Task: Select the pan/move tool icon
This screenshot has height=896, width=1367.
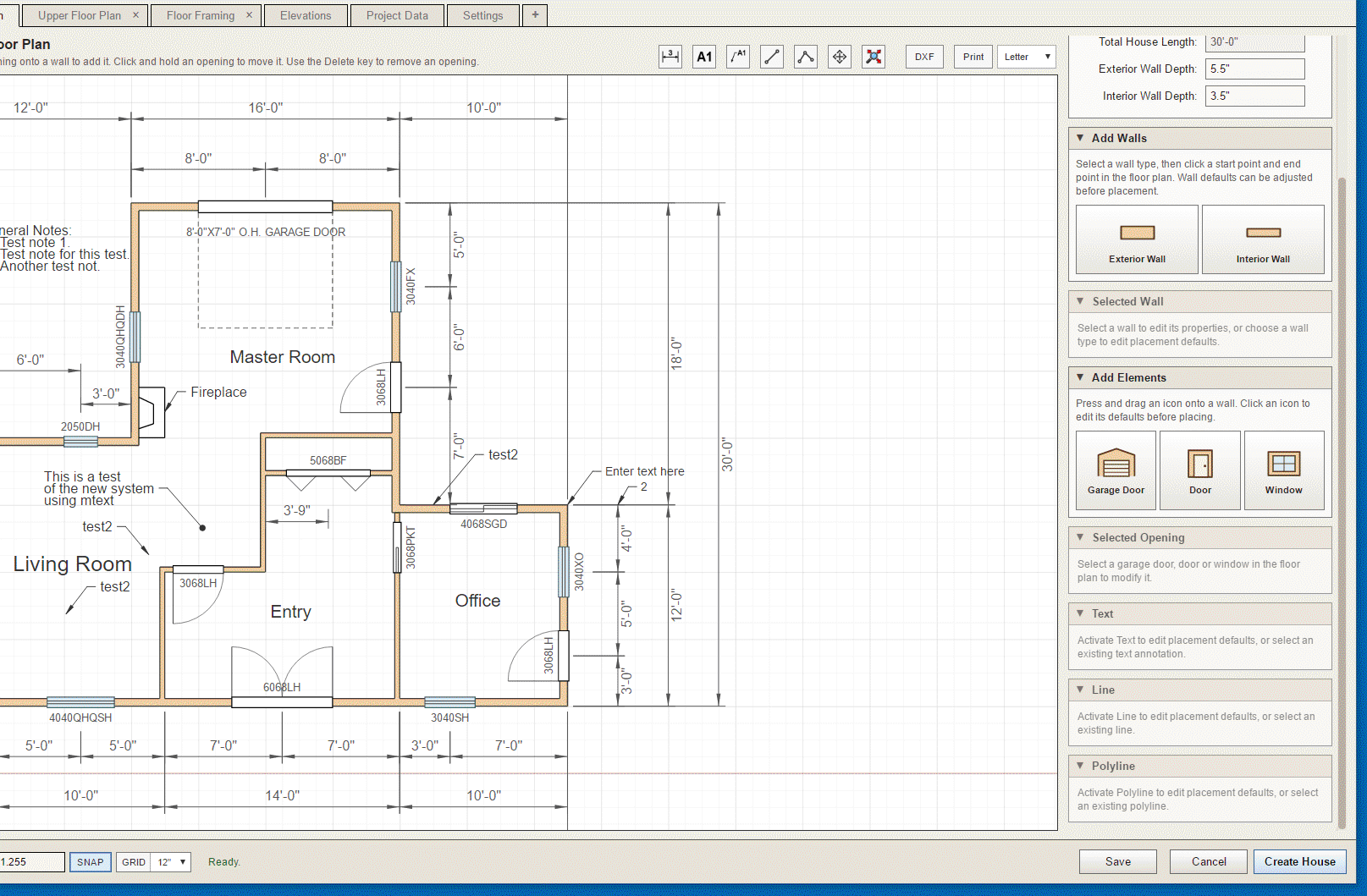Action: tap(840, 57)
